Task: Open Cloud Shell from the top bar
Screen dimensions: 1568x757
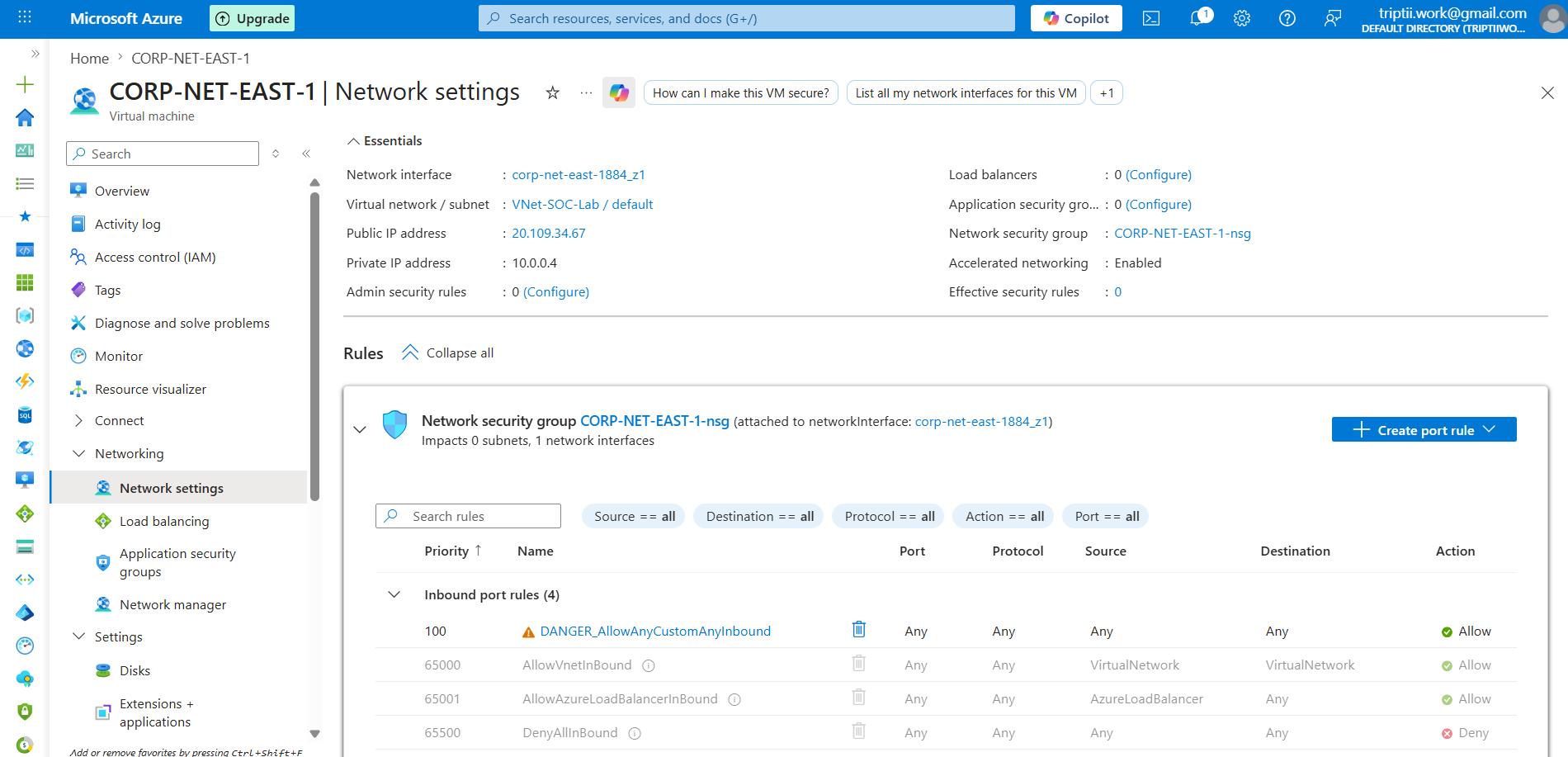Action: 1151,18
